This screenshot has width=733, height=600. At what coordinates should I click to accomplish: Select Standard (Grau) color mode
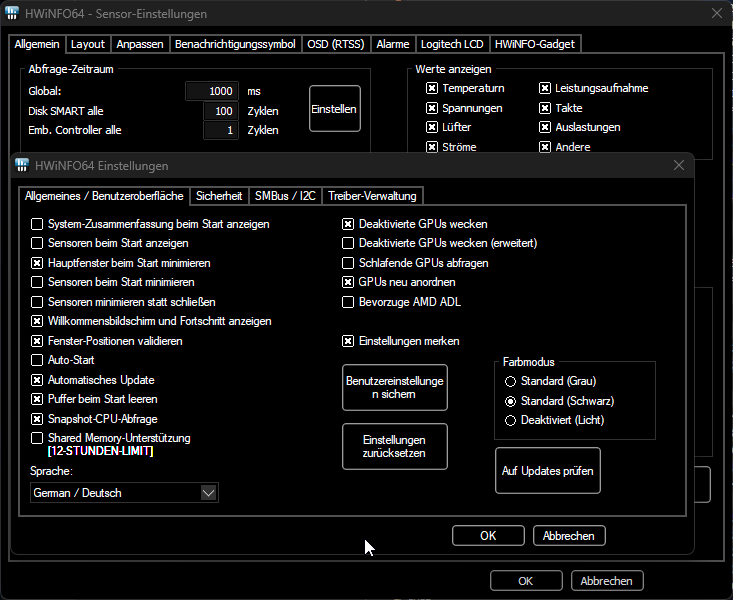tap(510, 382)
